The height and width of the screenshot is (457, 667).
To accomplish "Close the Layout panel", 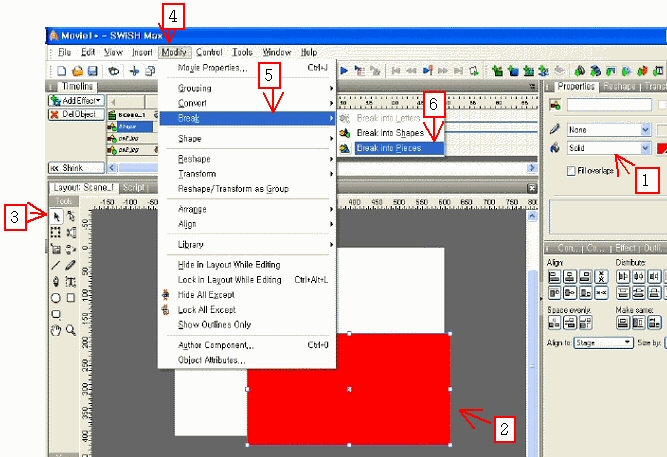I will pos(532,188).
